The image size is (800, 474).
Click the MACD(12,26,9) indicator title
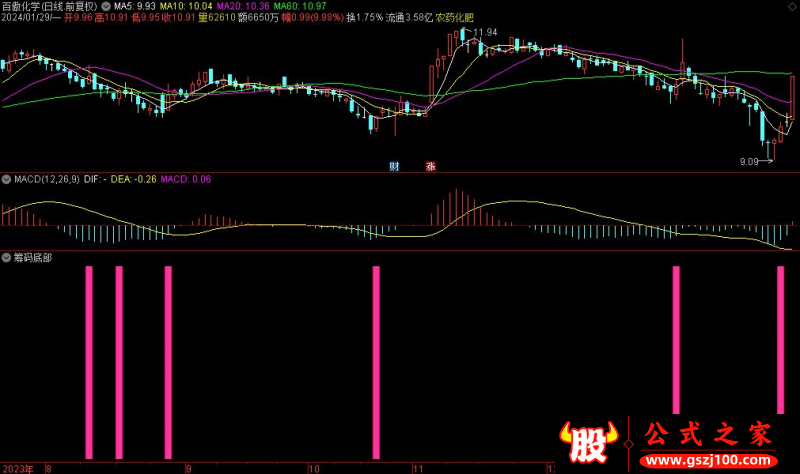coord(47,179)
